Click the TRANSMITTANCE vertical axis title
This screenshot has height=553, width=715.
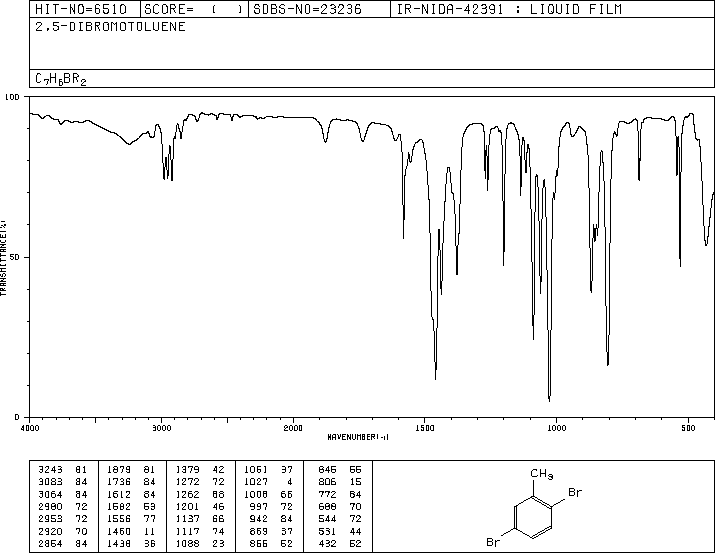(3, 258)
